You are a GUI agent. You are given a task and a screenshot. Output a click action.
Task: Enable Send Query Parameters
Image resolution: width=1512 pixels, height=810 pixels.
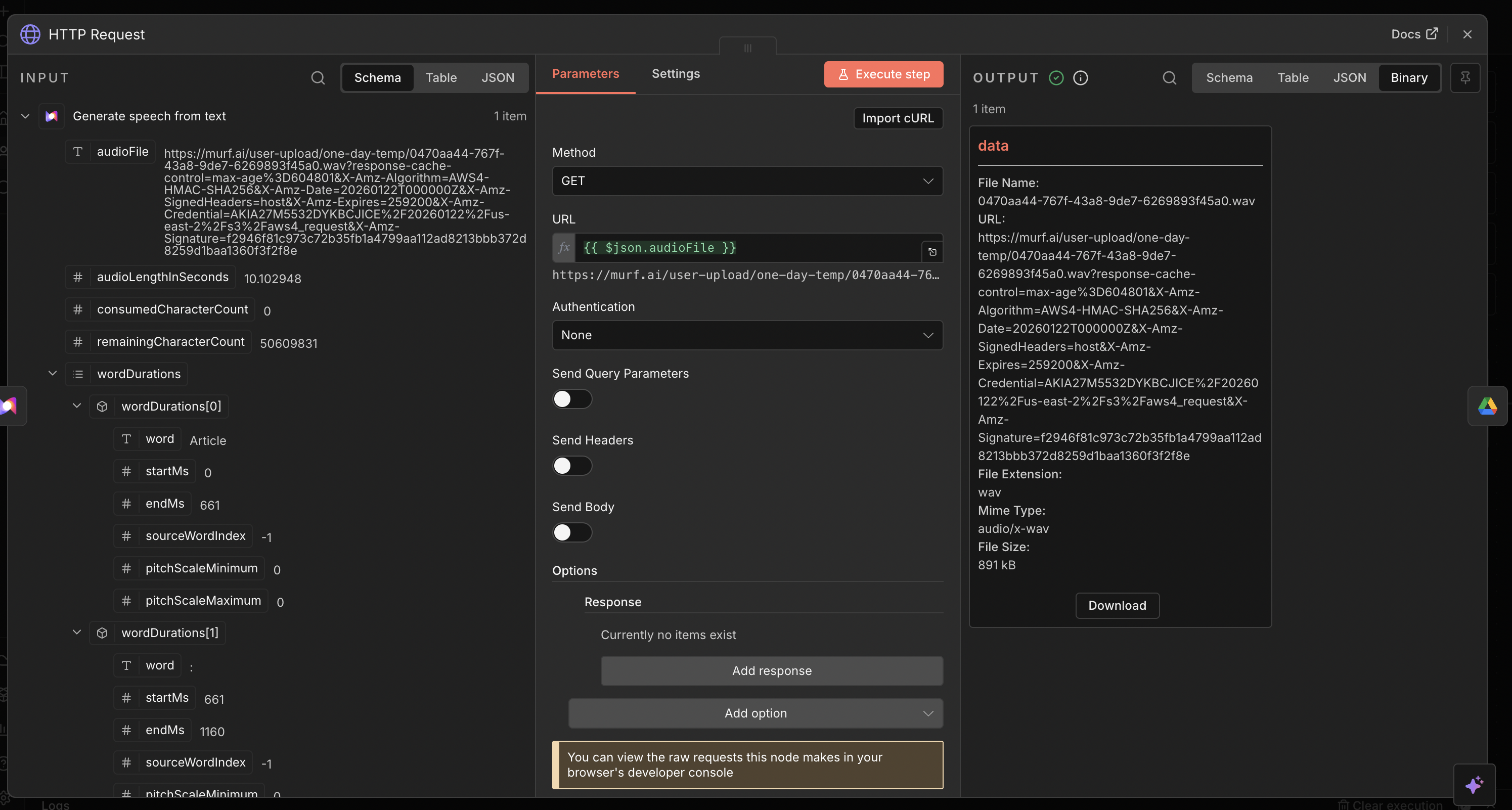(x=572, y=399)
